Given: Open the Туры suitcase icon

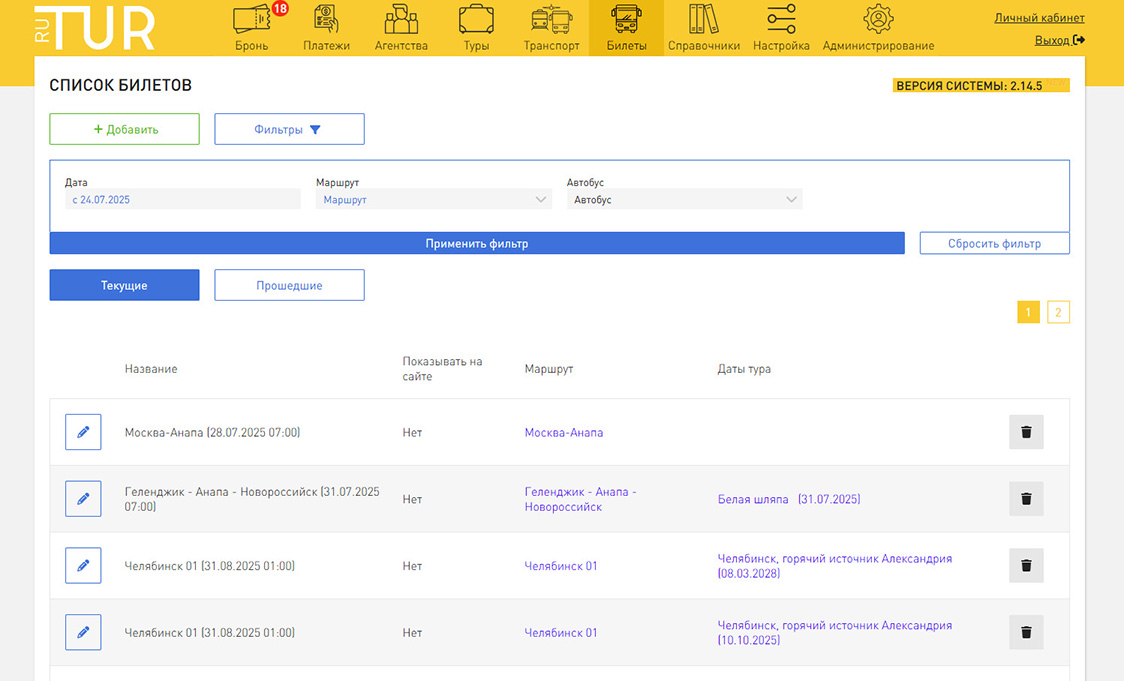Looking at the screenshot, I should (x=476, y=19).
